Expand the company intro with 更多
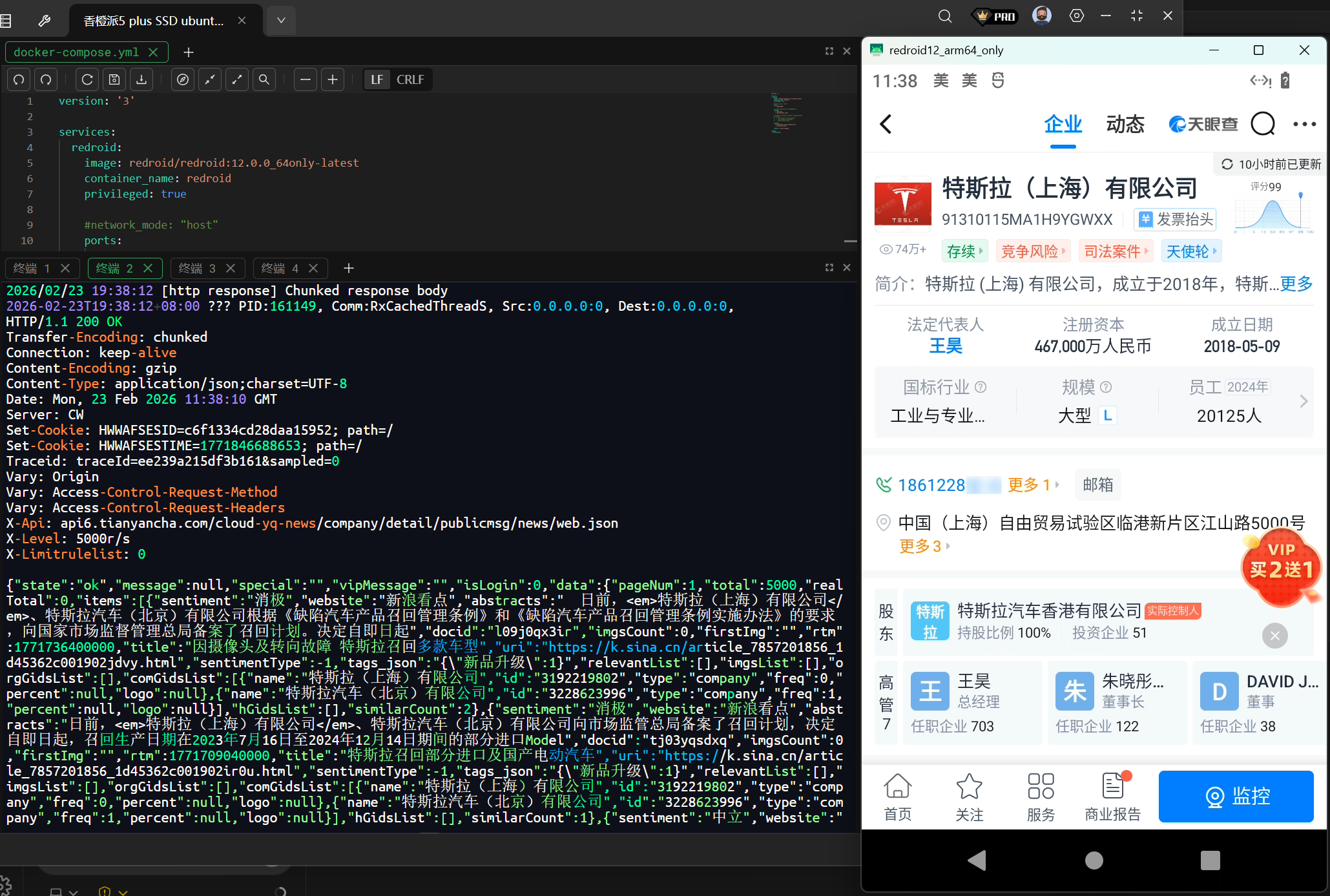 click(x=1296, y=284)
